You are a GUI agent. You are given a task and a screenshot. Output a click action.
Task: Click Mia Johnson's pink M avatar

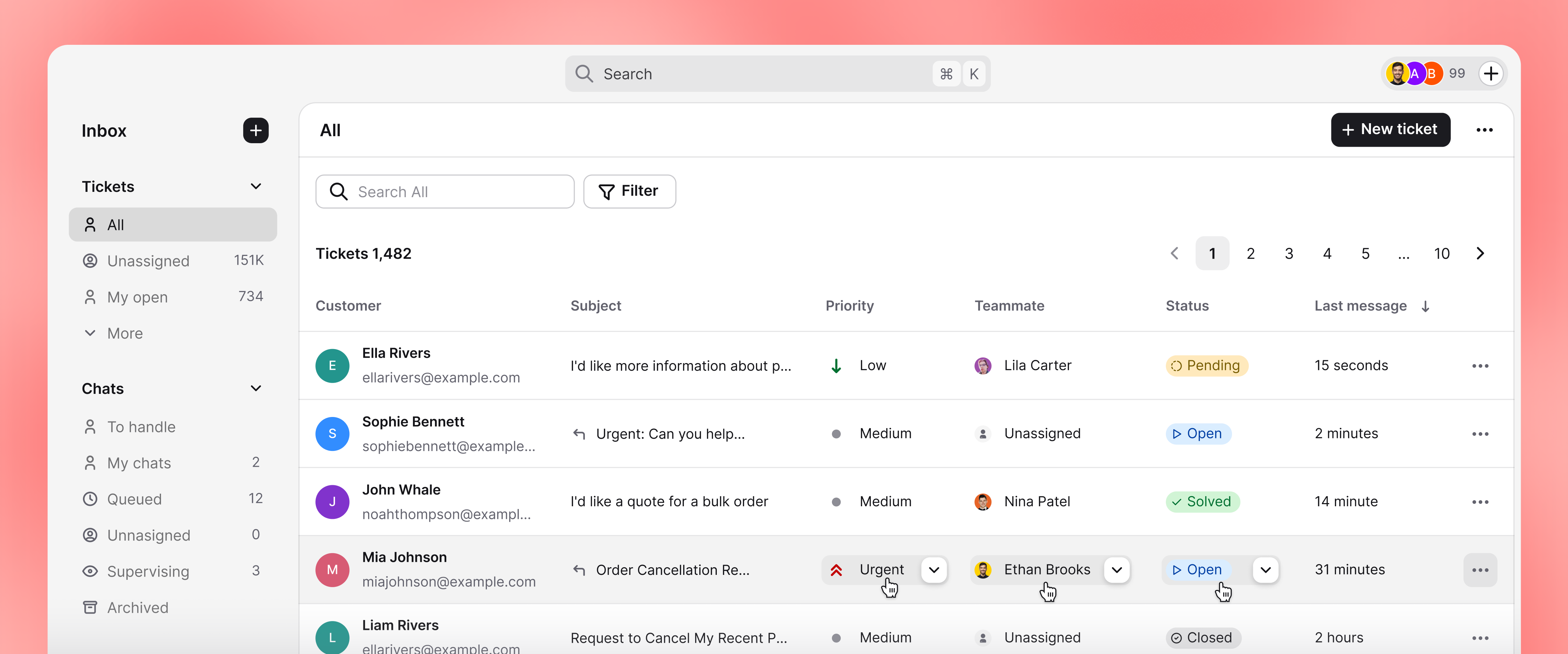click(332, 569)
